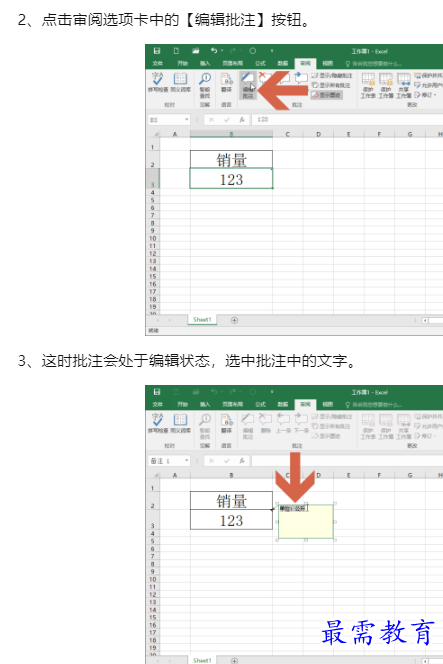Click Save icon in step 2 Excel screenshot

click(x=157, y=51)
